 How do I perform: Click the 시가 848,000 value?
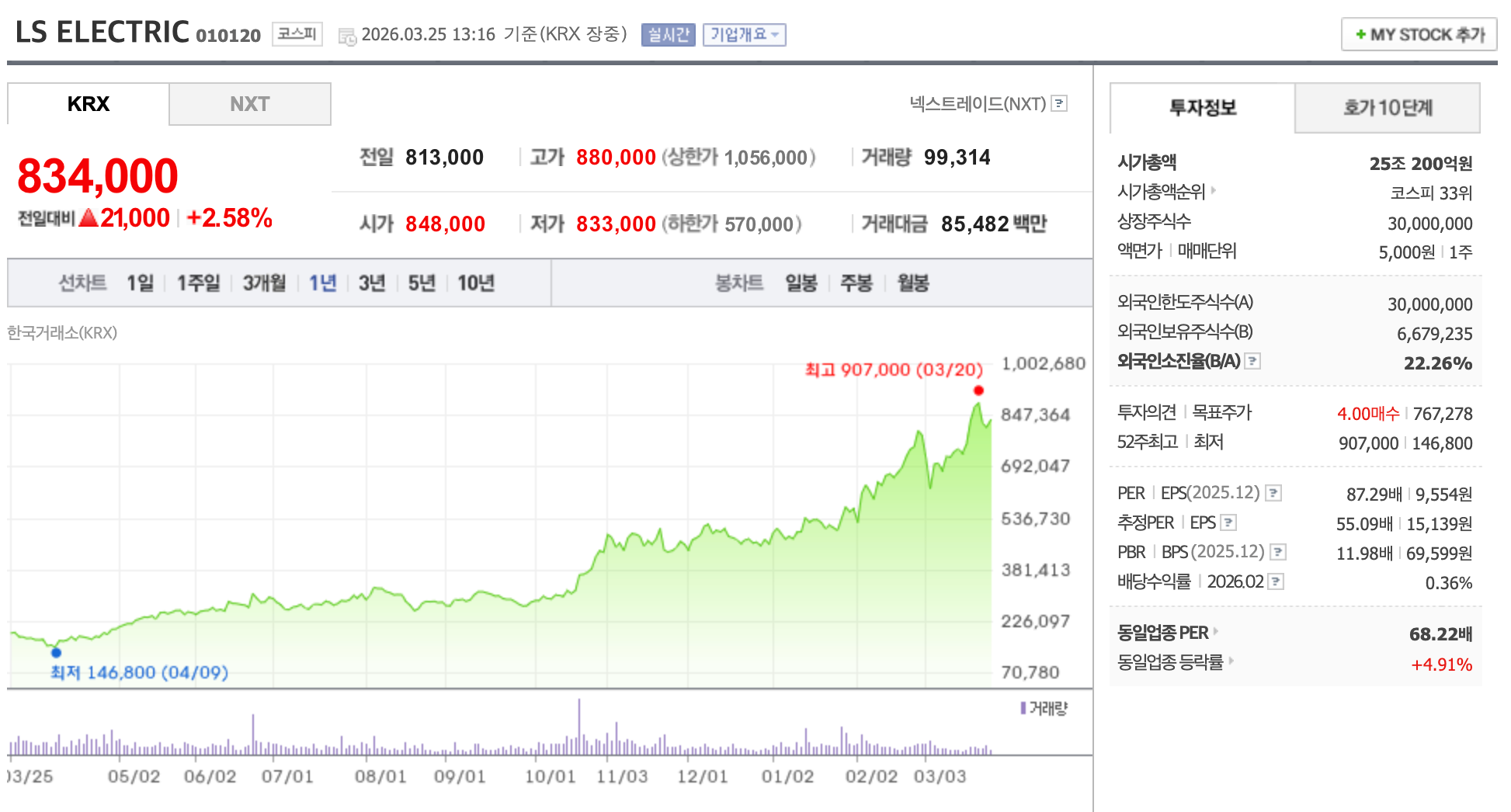point(445,224)
